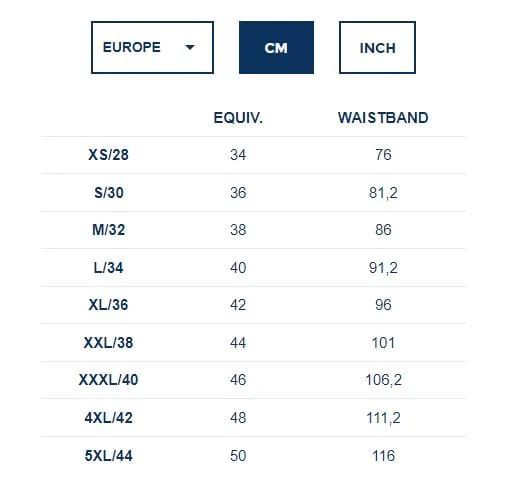This screenshot has width=518, height=500.
Task: Switch units to INCH
Action: click(377, 47)
